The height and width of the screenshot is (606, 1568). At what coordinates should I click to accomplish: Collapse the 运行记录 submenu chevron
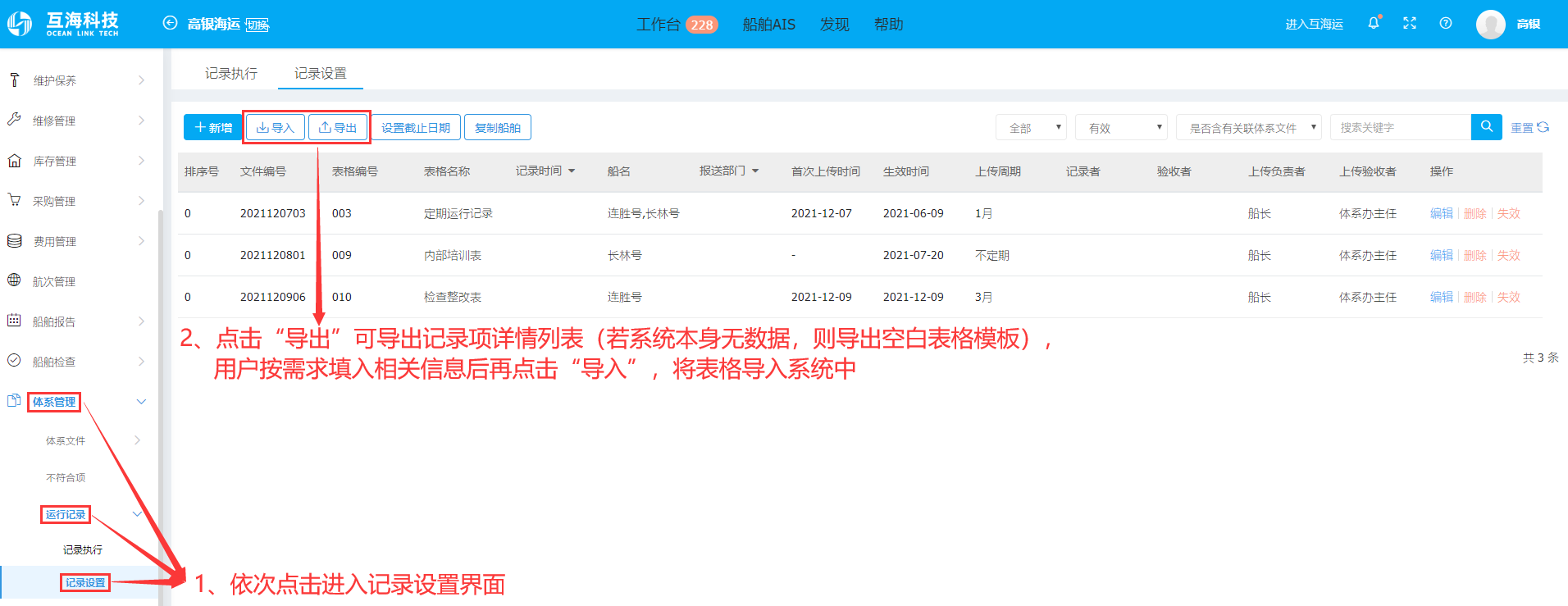click(x=137, y=514)
